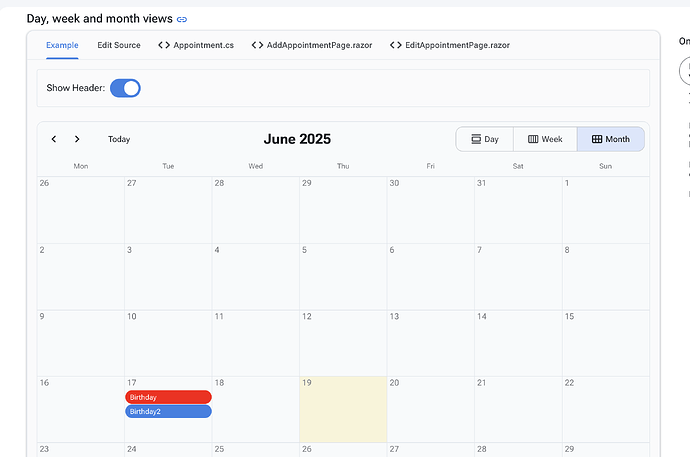Select the day 9 cell
This screenshot has width=690, height=457.
pos(81,343)
